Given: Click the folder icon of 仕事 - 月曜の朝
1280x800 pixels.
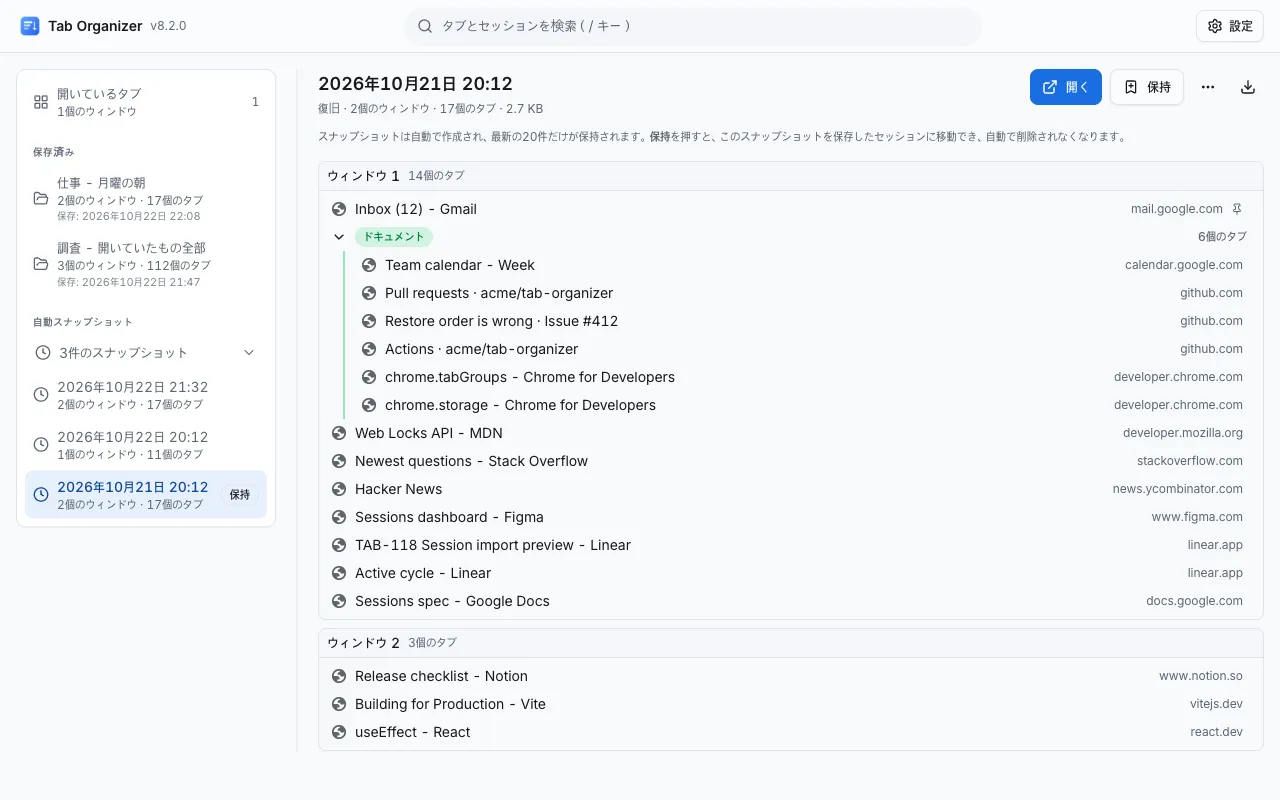Looking at the screenshot, I should point(41,198).
